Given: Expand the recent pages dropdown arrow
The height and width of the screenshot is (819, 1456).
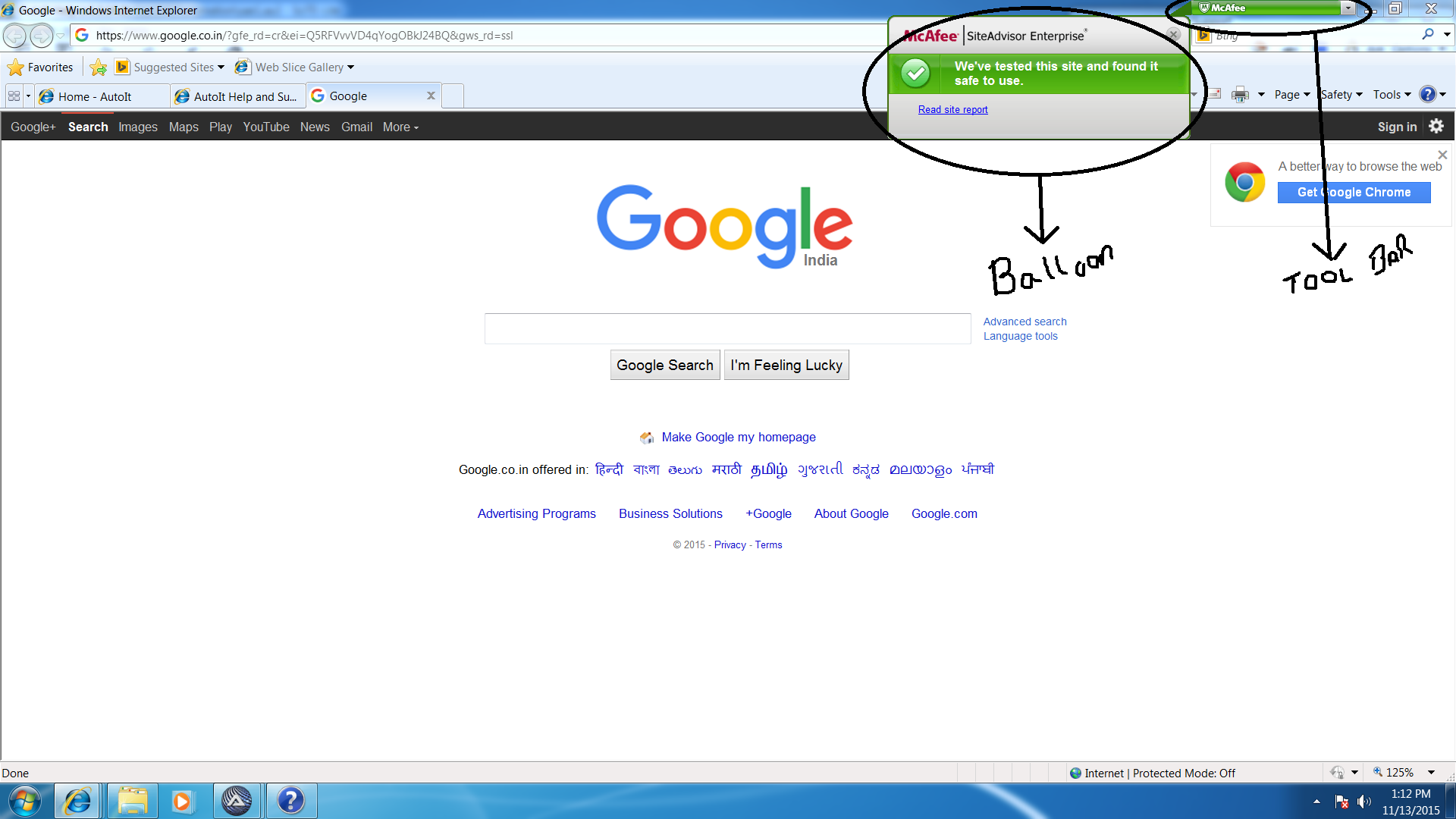Looking at the screenshot, I should pos(61,36).
